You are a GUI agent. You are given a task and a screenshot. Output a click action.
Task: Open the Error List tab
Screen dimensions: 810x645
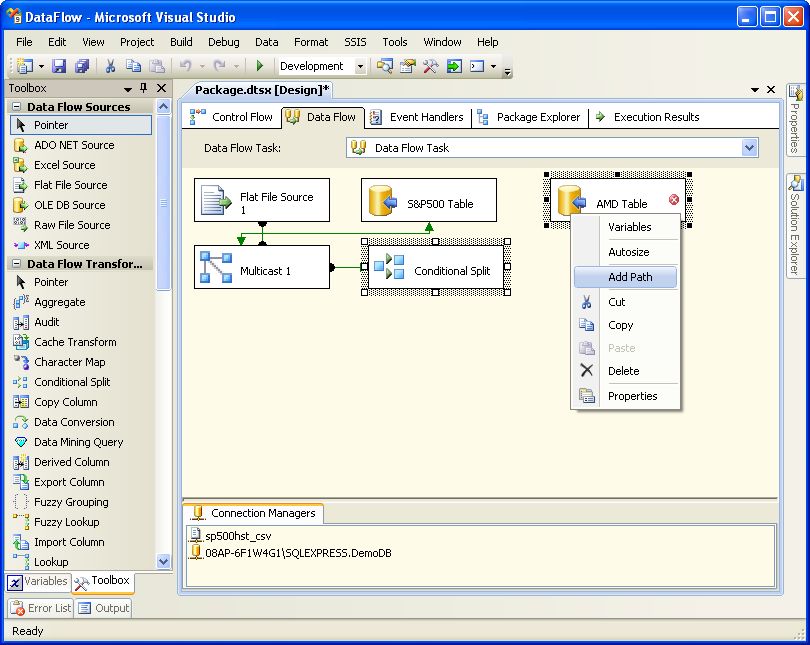click(41, 608)
